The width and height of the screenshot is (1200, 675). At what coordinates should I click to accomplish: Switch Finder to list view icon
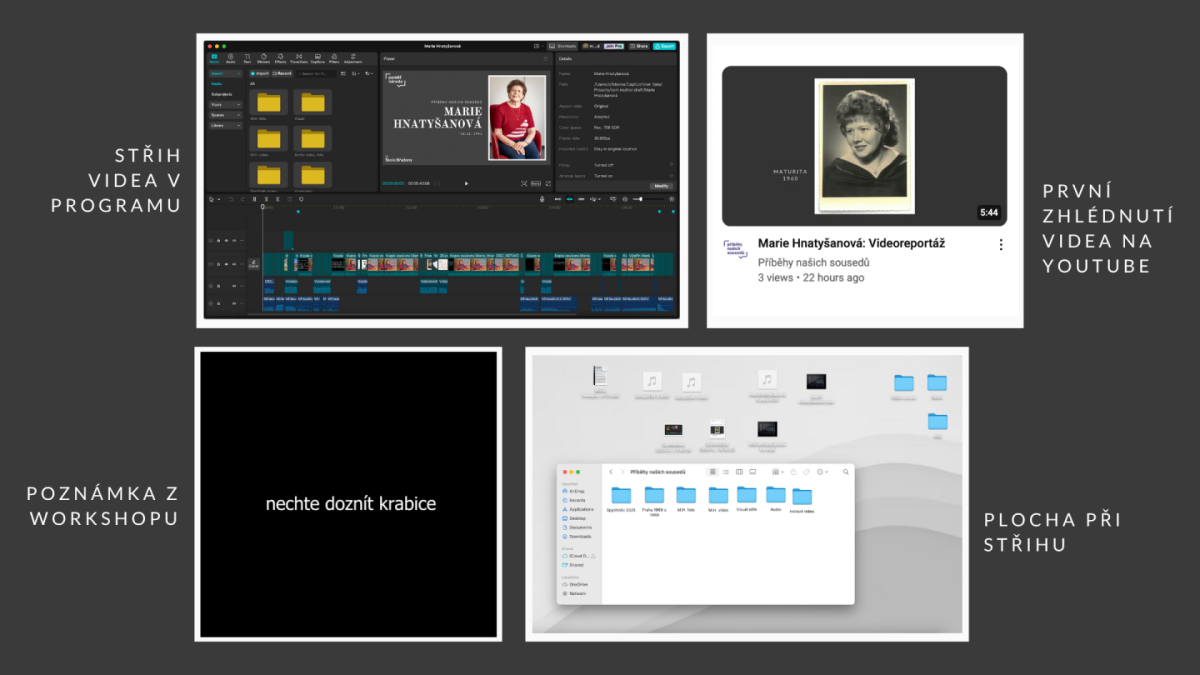pos(726,471)
